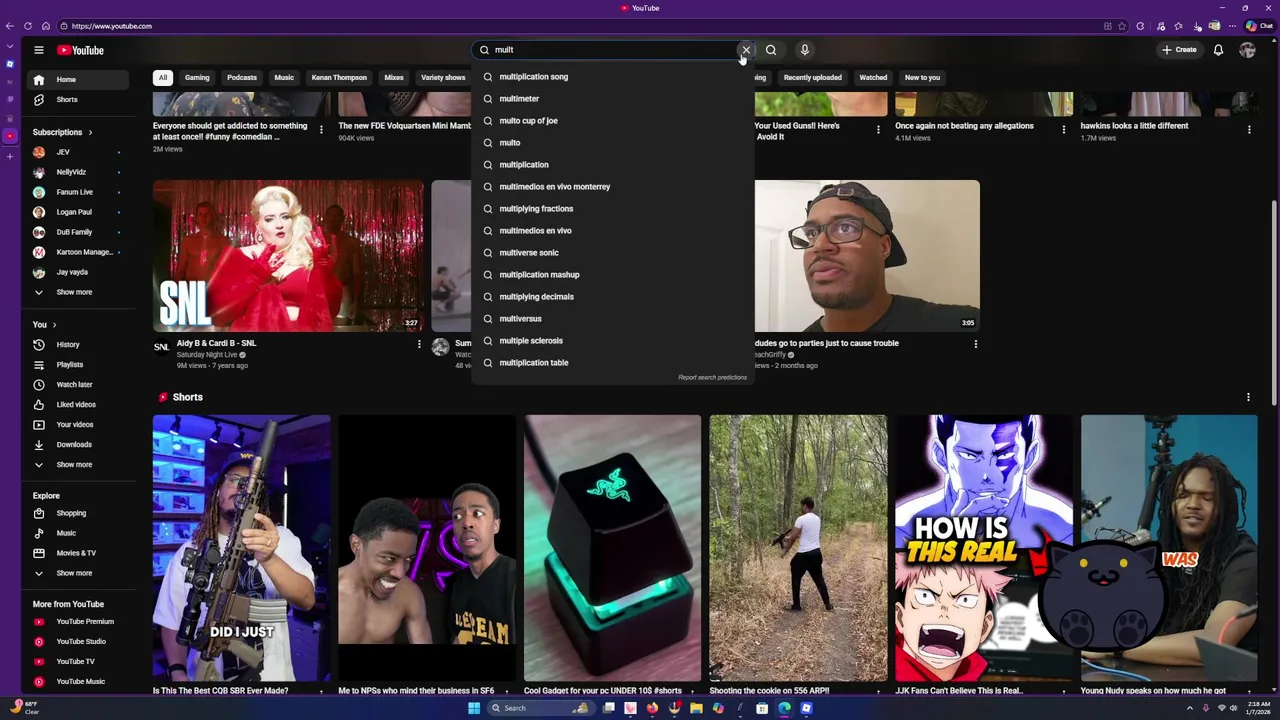Open the 'HOW IS THIS REAL' JJK short
1280x720 pixels.
tap(983, 548)
